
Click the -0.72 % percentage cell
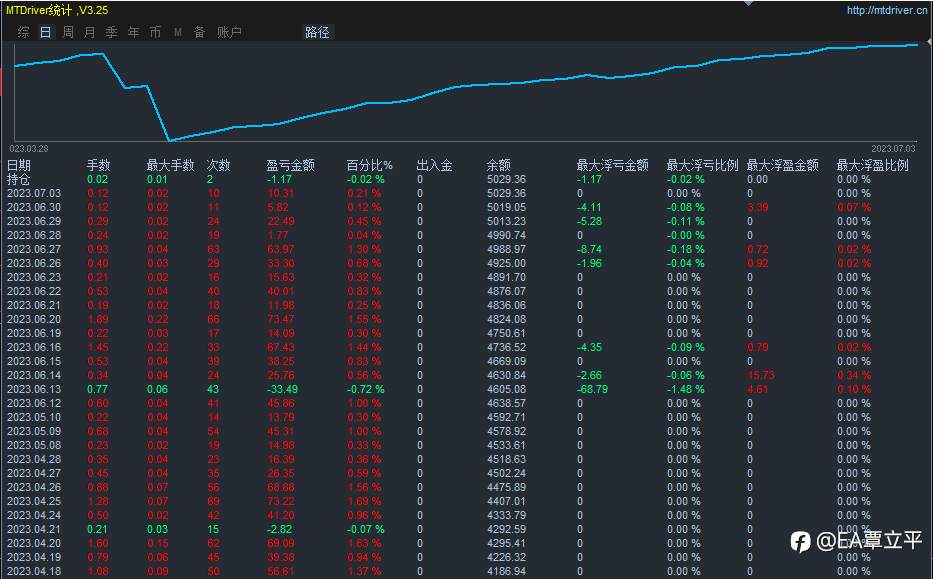click(365, 389)
